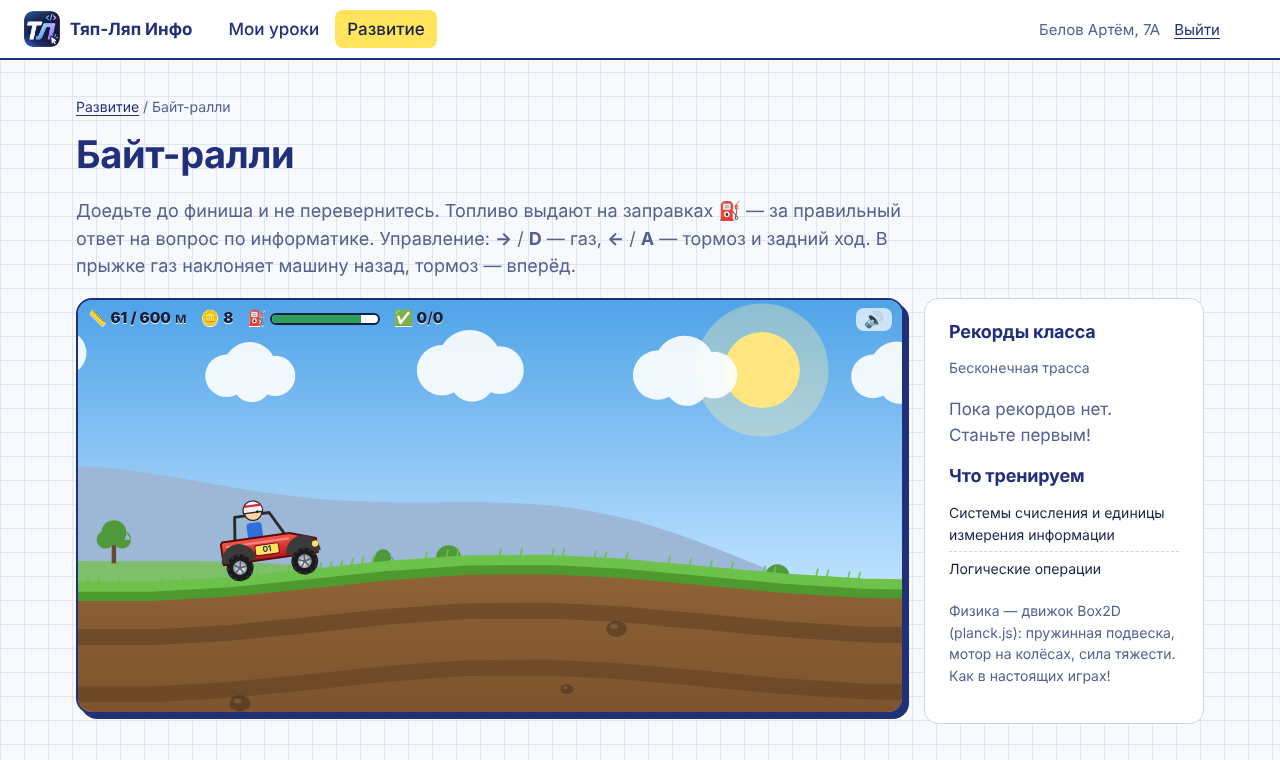
Task: Click the Box2D physics description text
Action: [1062, 643]
